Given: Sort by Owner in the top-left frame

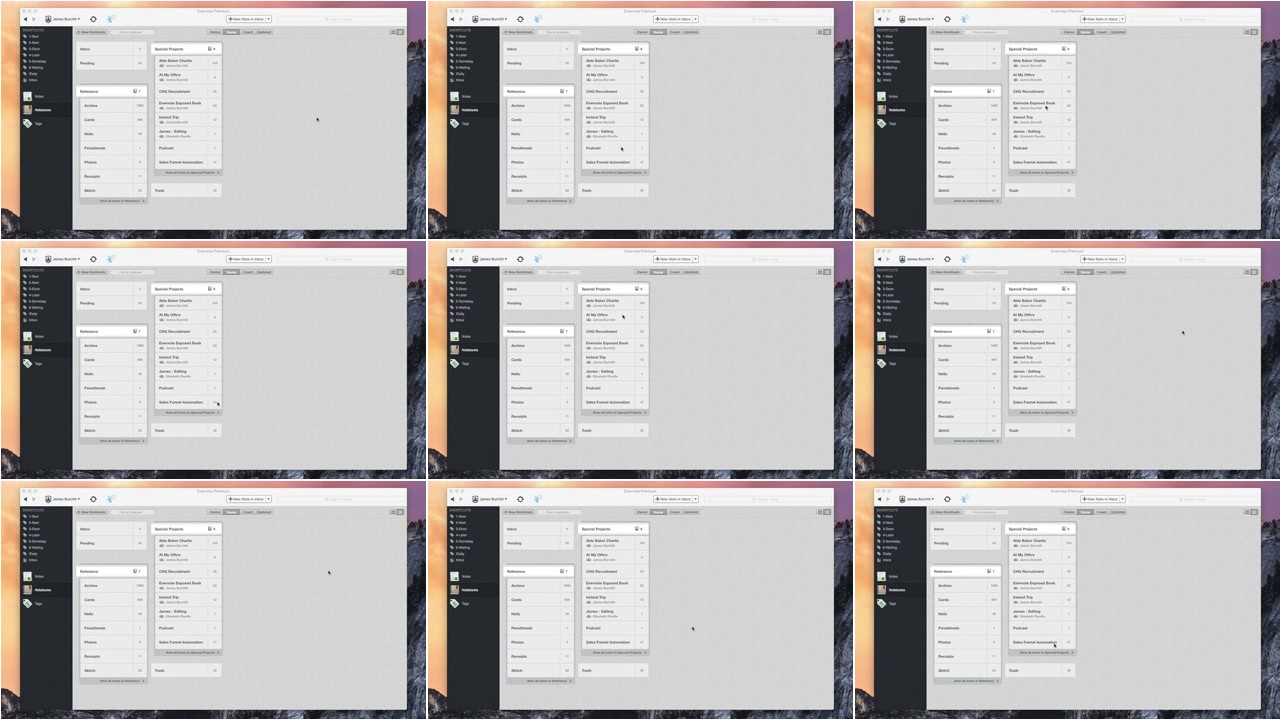Looking at the screenshot, I should [215, 32].
